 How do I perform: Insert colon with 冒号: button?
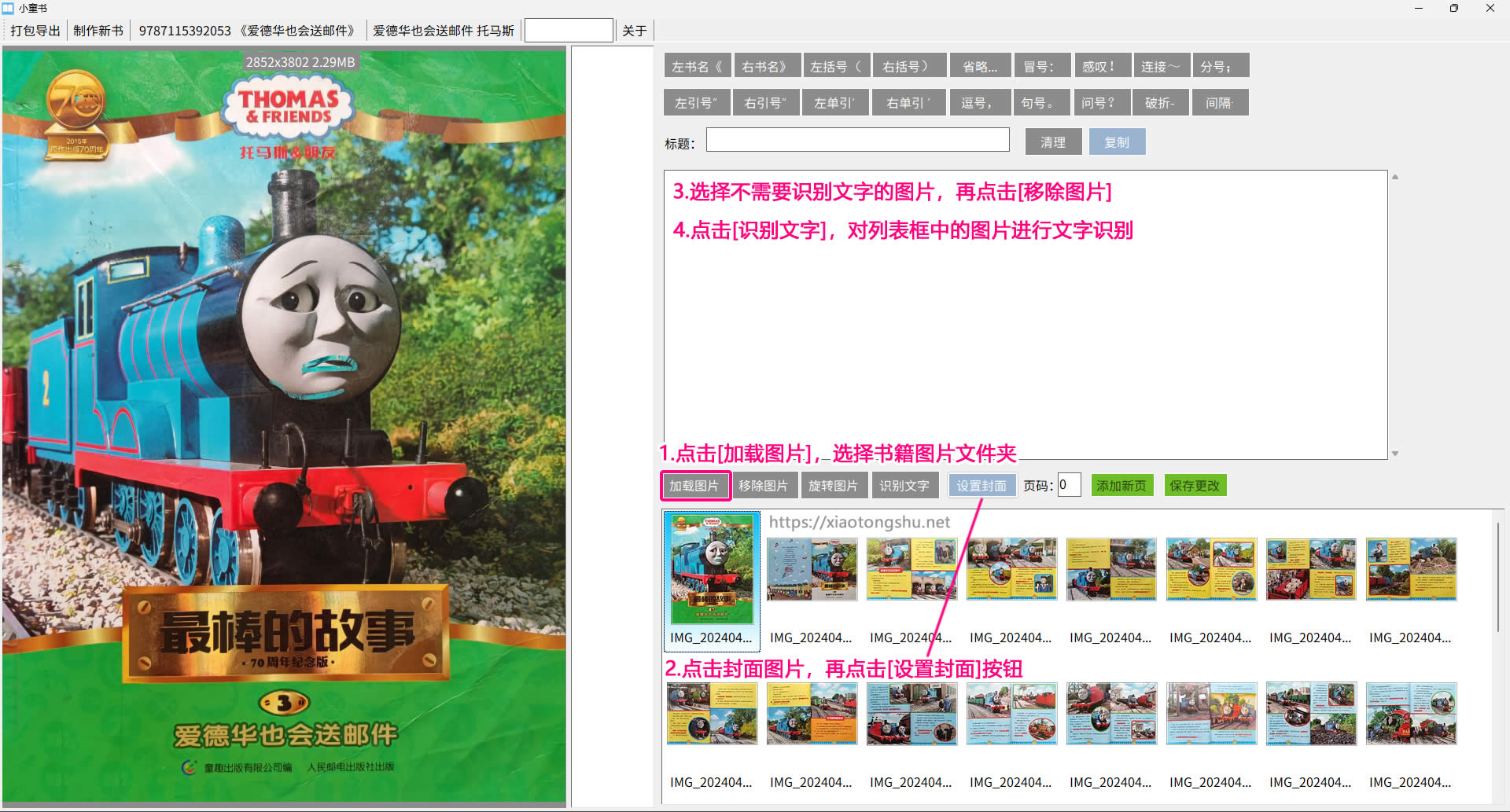[1042, 66]
